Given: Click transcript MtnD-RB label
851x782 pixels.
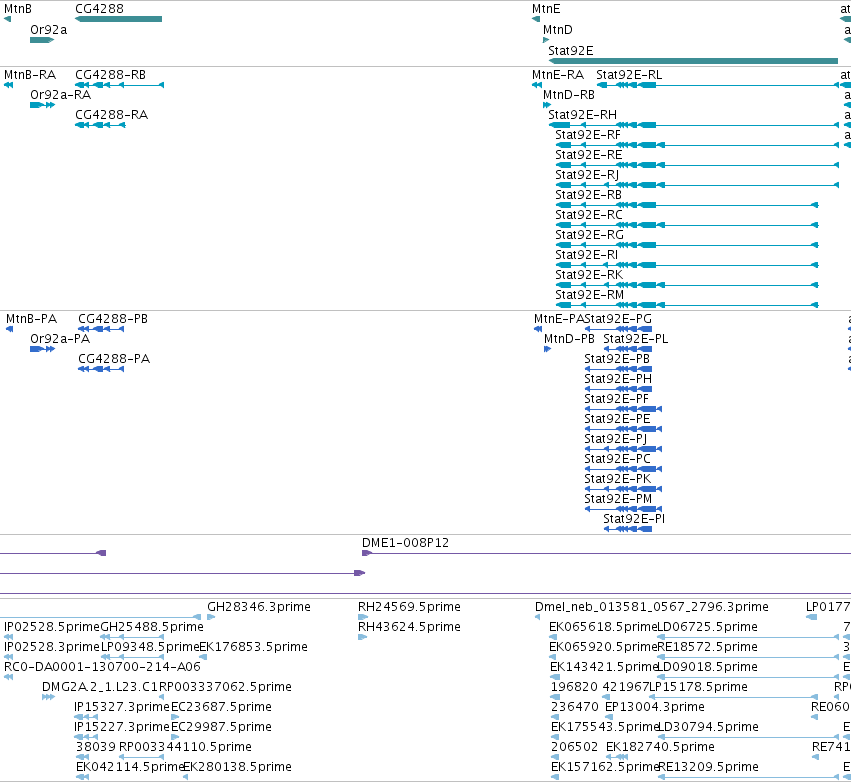Looking at the screenshot, I should click(x=569, y=95).
